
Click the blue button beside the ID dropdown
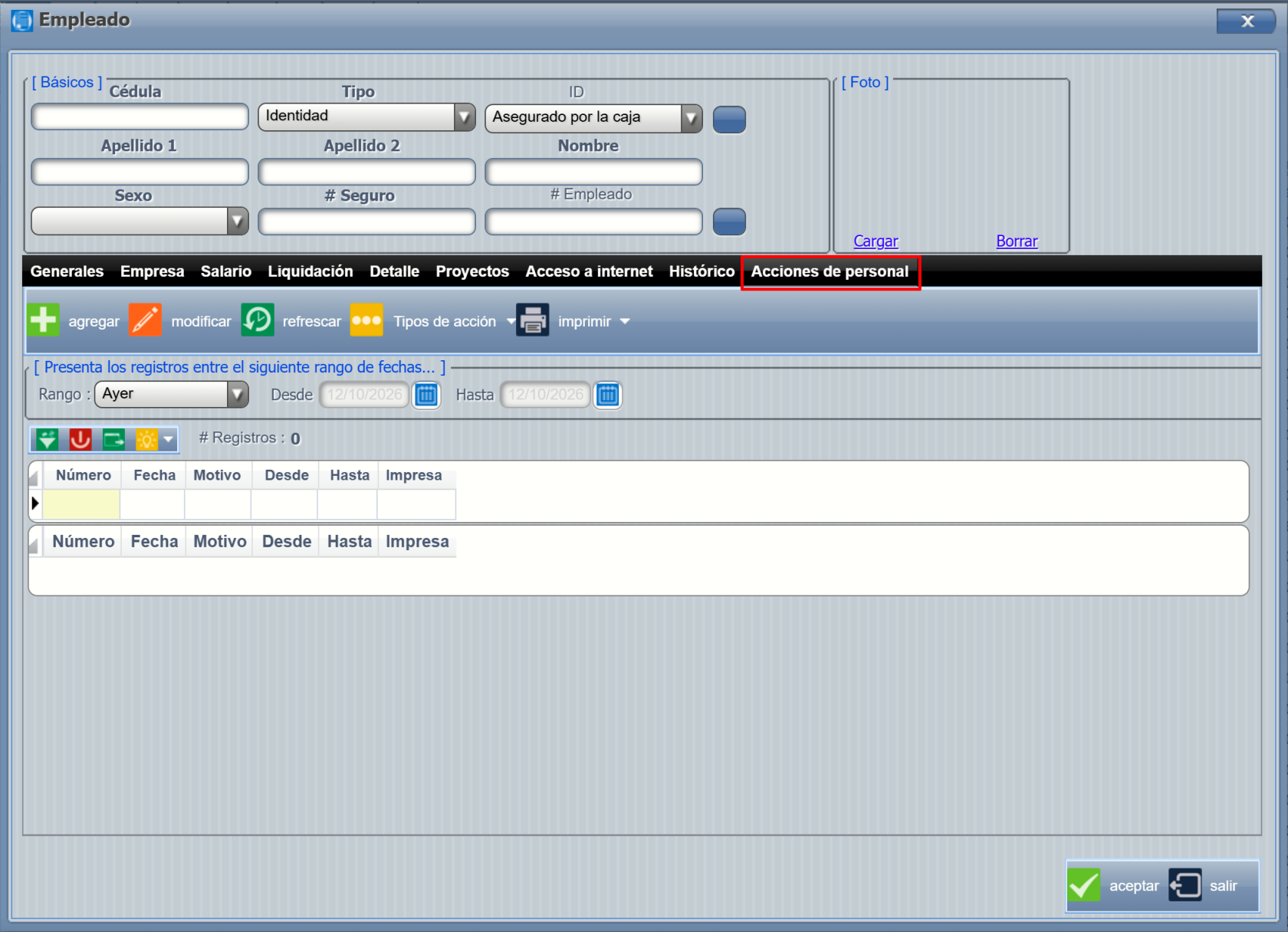729,120
